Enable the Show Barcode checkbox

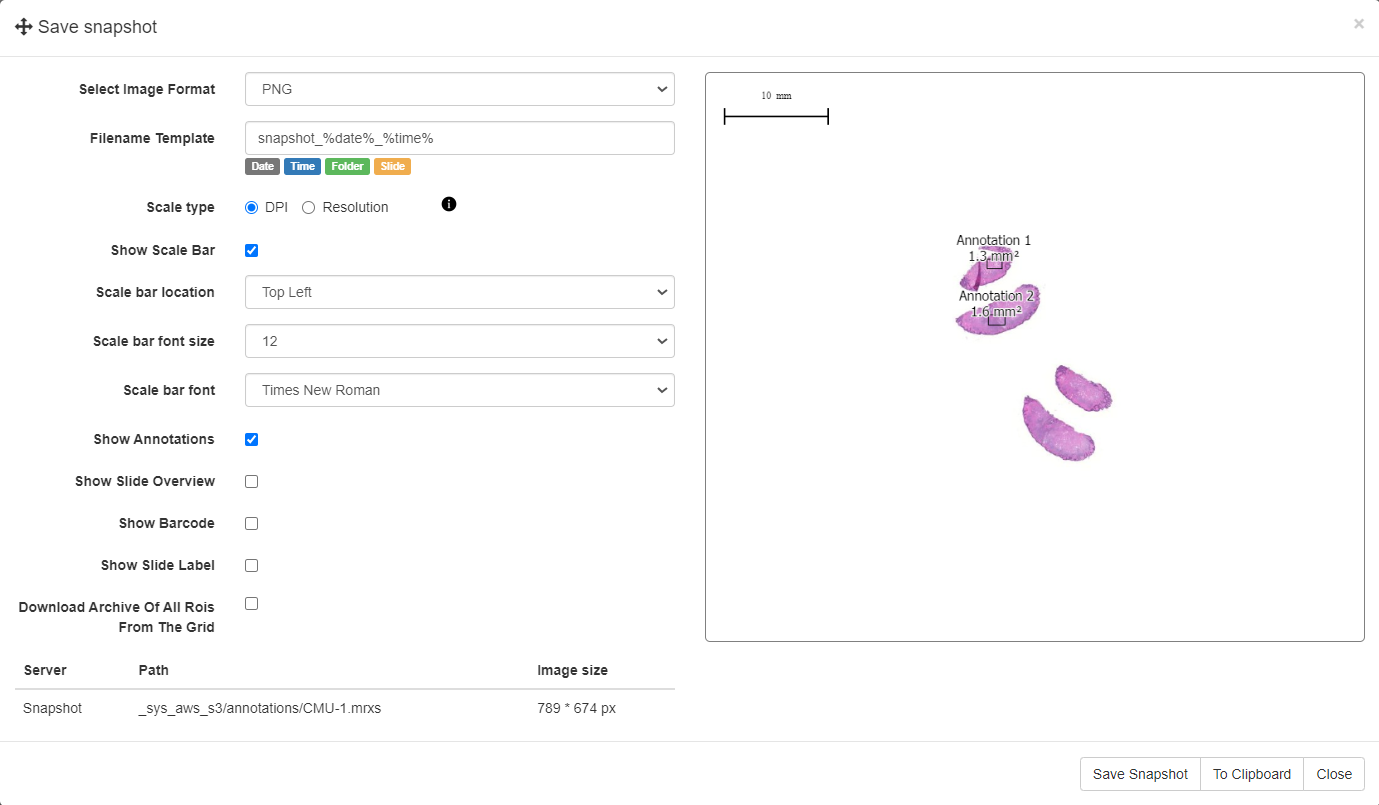tap(252, 523)
